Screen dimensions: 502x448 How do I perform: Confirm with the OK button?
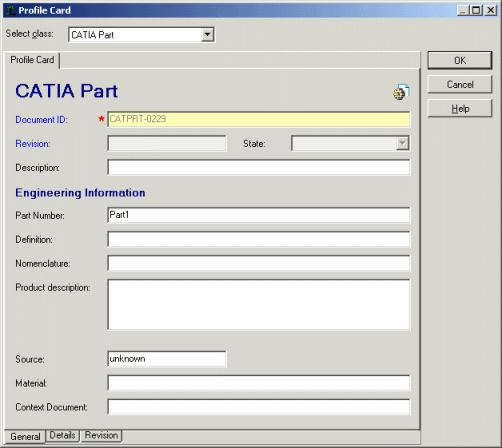(x=460, y=60)
